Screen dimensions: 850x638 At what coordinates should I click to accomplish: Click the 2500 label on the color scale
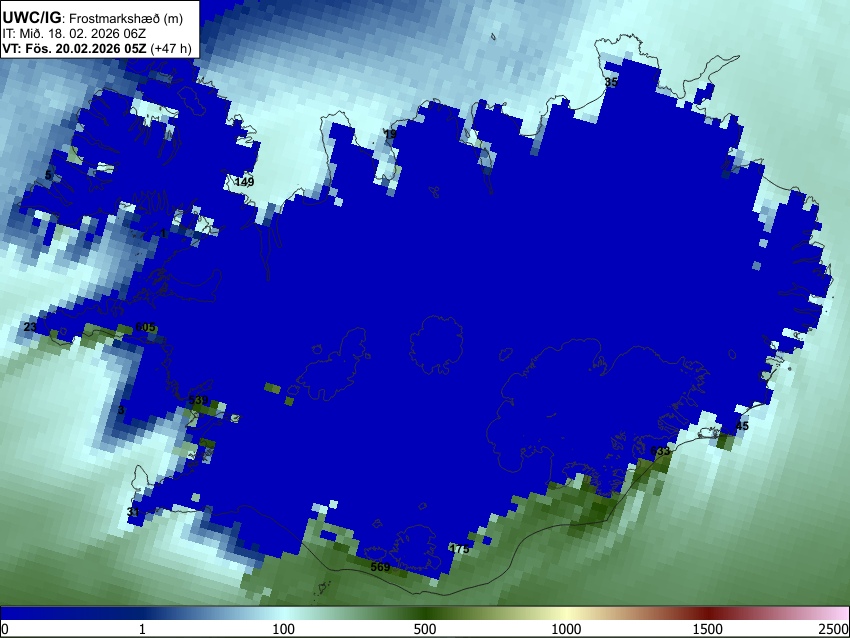[834, 629]
